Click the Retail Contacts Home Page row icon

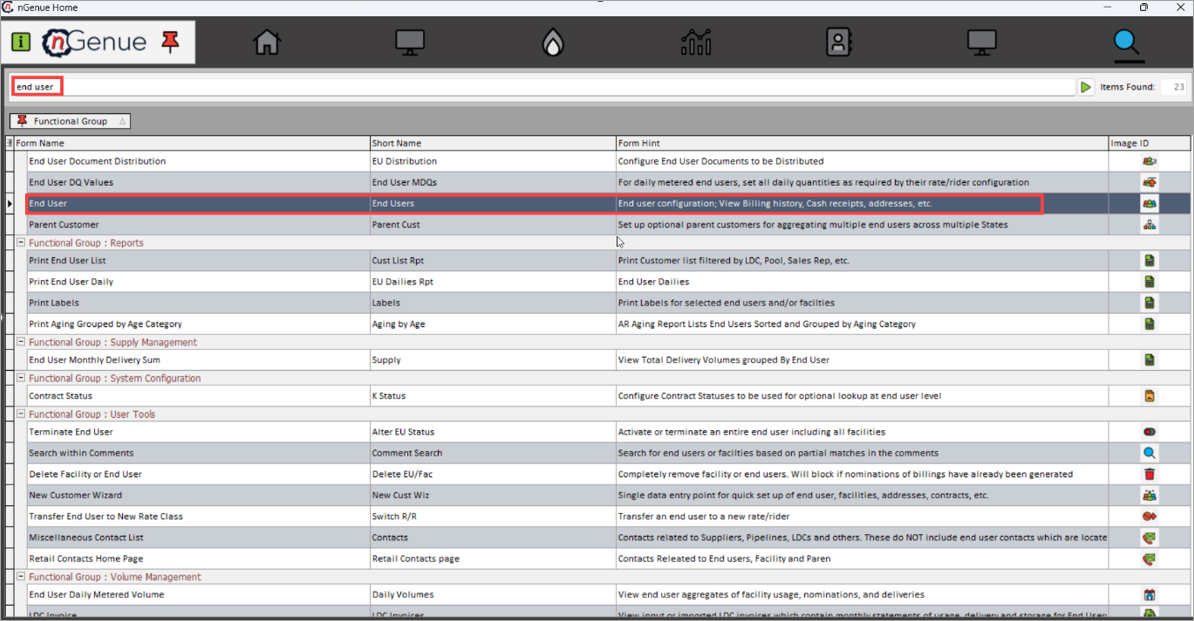1149,559
